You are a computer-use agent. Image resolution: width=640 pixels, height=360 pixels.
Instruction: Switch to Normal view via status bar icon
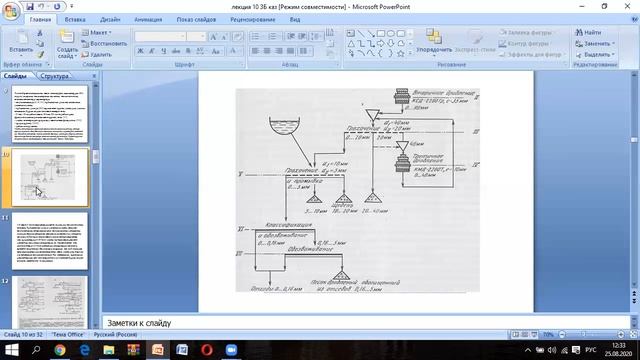[516, 335]
